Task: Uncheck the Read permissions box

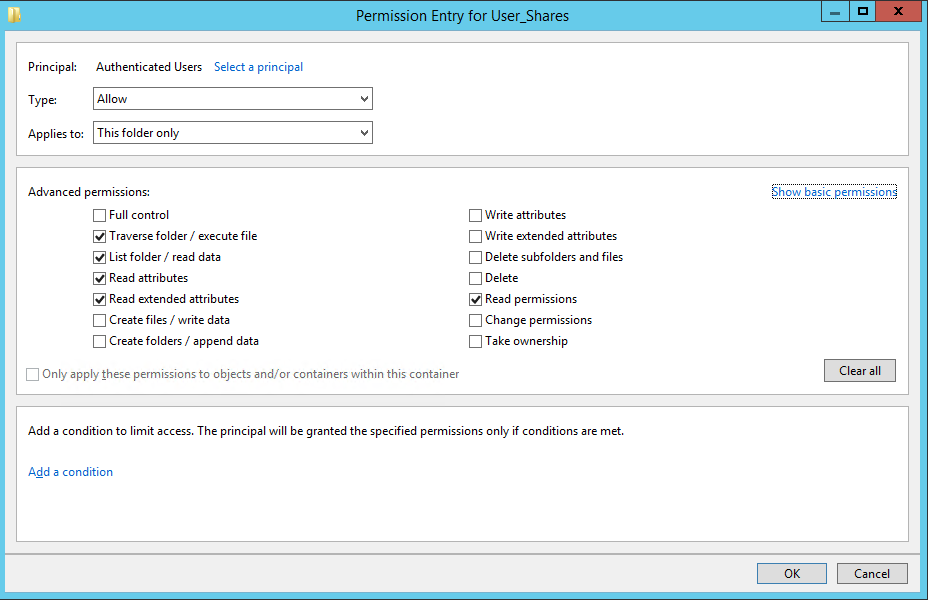Action: click(x=475, y=299)
